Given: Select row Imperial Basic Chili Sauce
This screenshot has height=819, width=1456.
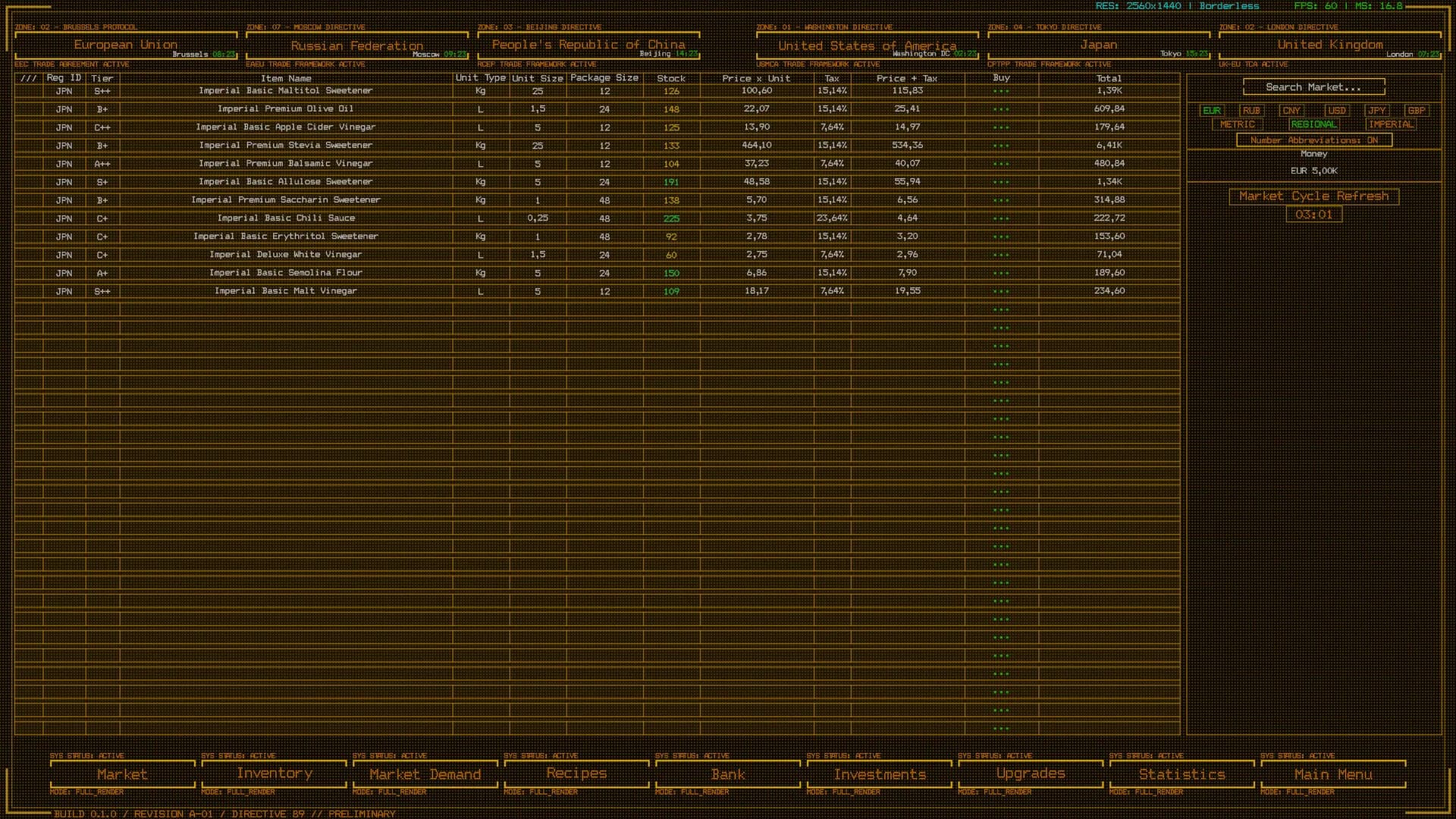Looking at the screenshot, I should (597, 218).
